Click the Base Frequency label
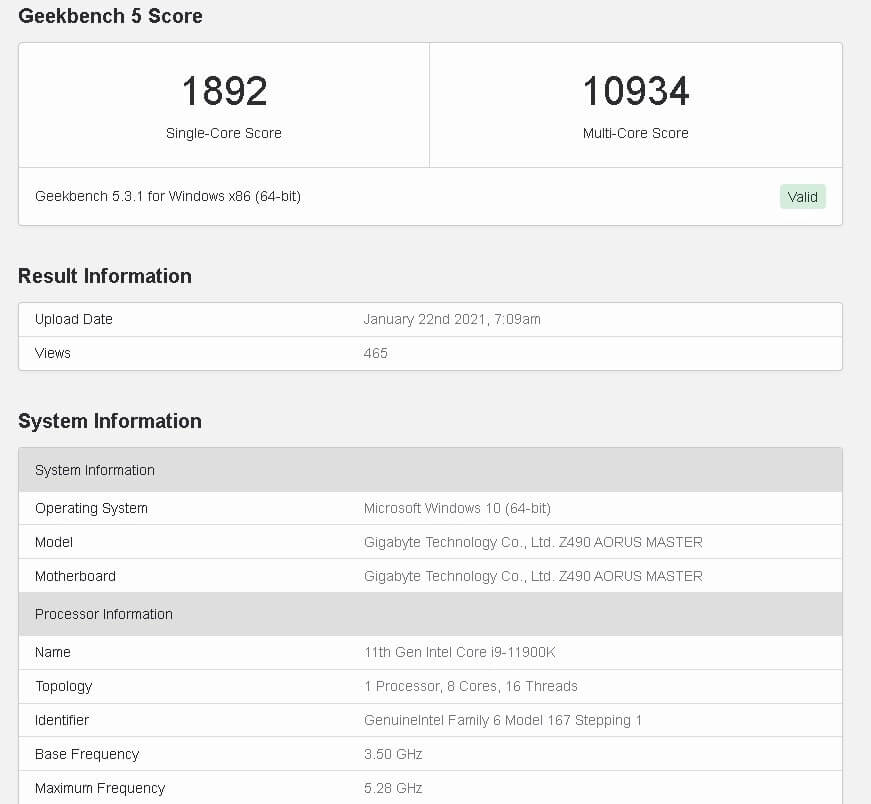 tap(87, 754)
